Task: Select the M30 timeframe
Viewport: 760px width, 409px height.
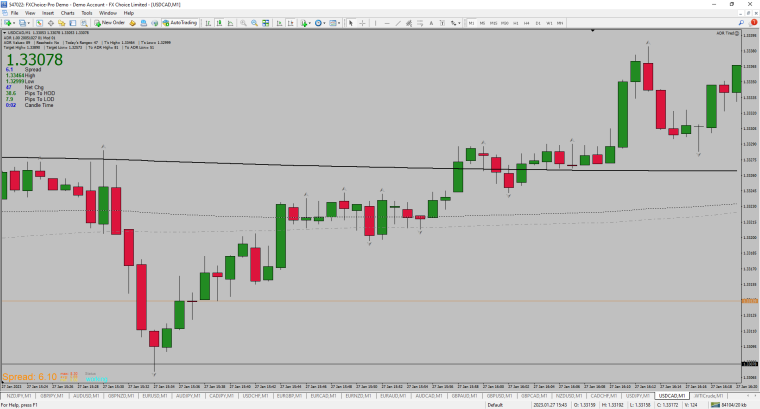Action: 505,23
